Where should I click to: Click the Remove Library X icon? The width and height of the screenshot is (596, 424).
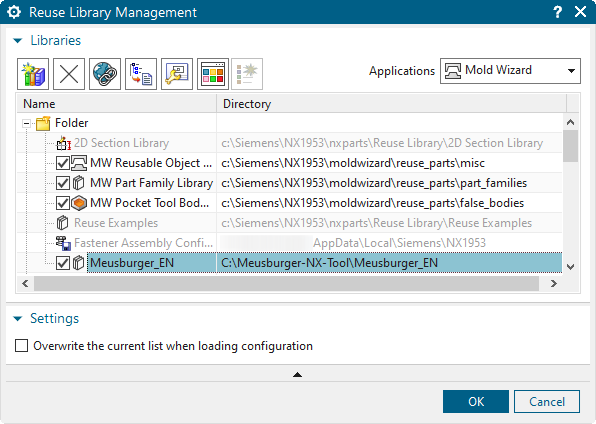69,74
